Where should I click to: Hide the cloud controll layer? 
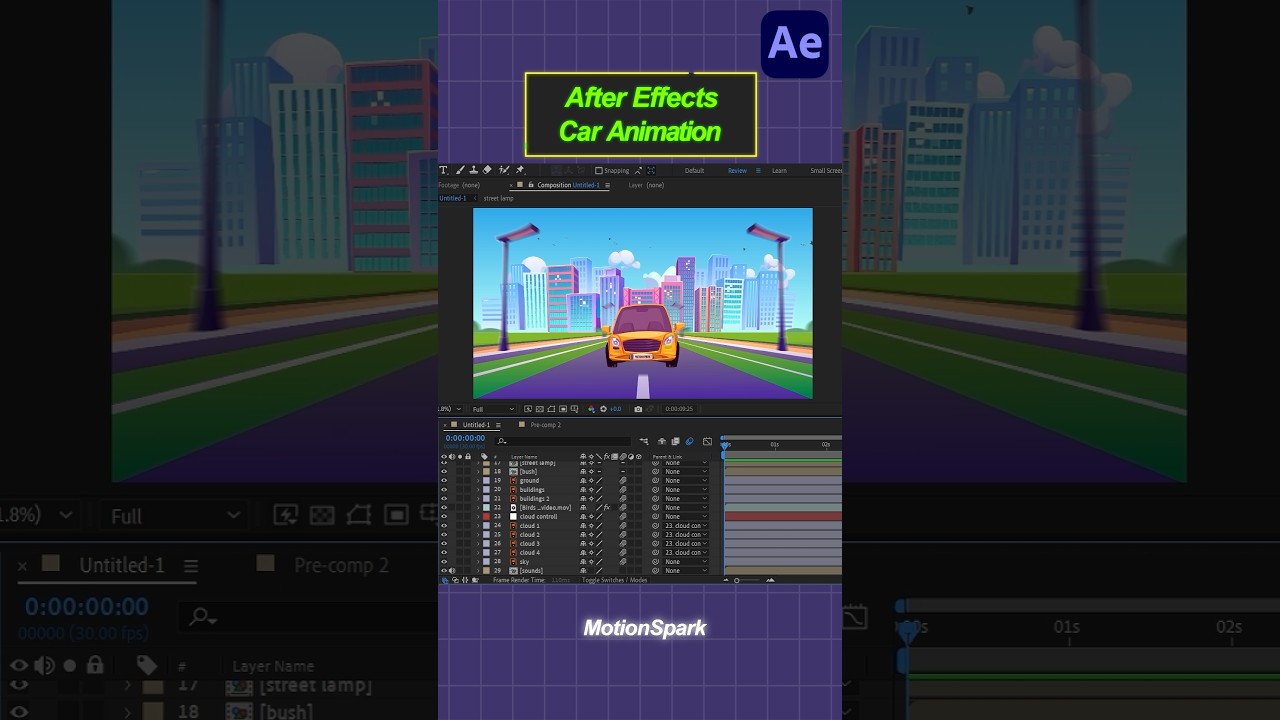click(444, 517)
